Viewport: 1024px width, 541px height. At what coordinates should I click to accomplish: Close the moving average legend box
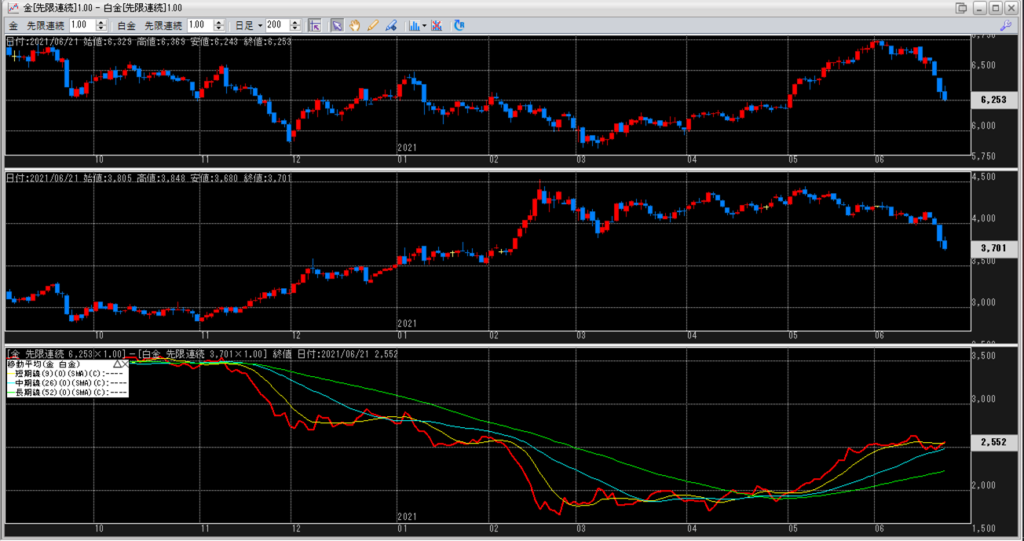pyautogui.click(x=127, y=363)
